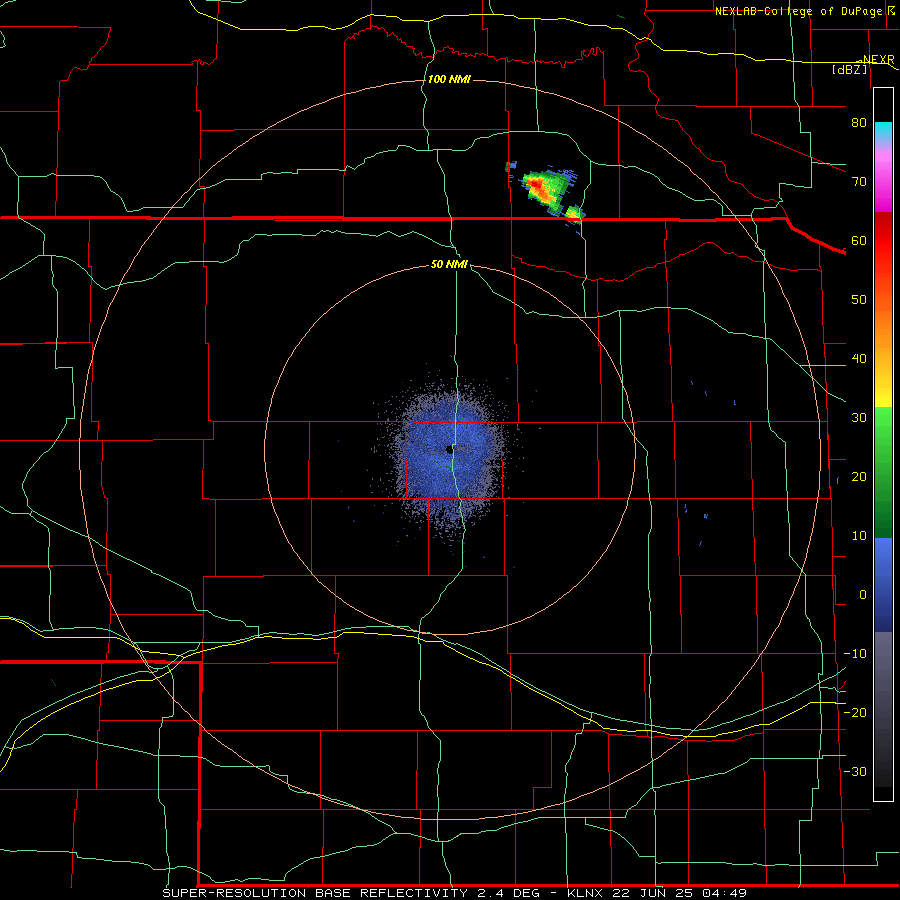Click the 80 value on the dBZ scale
Viewport: 900px width, 900px height.
[x=859, y=122]
